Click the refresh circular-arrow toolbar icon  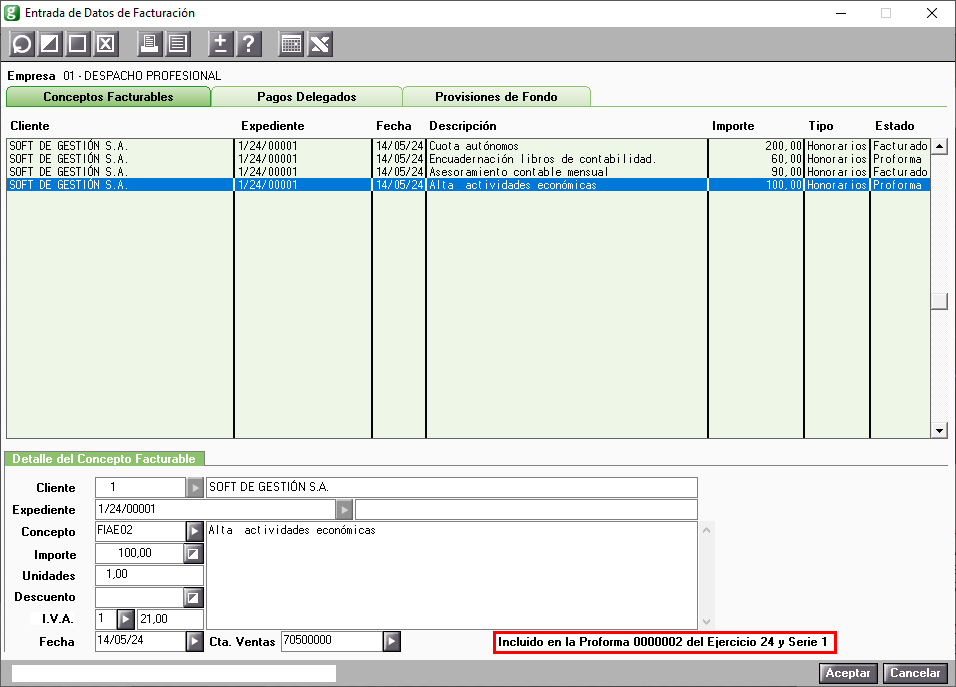pos(21,44)
